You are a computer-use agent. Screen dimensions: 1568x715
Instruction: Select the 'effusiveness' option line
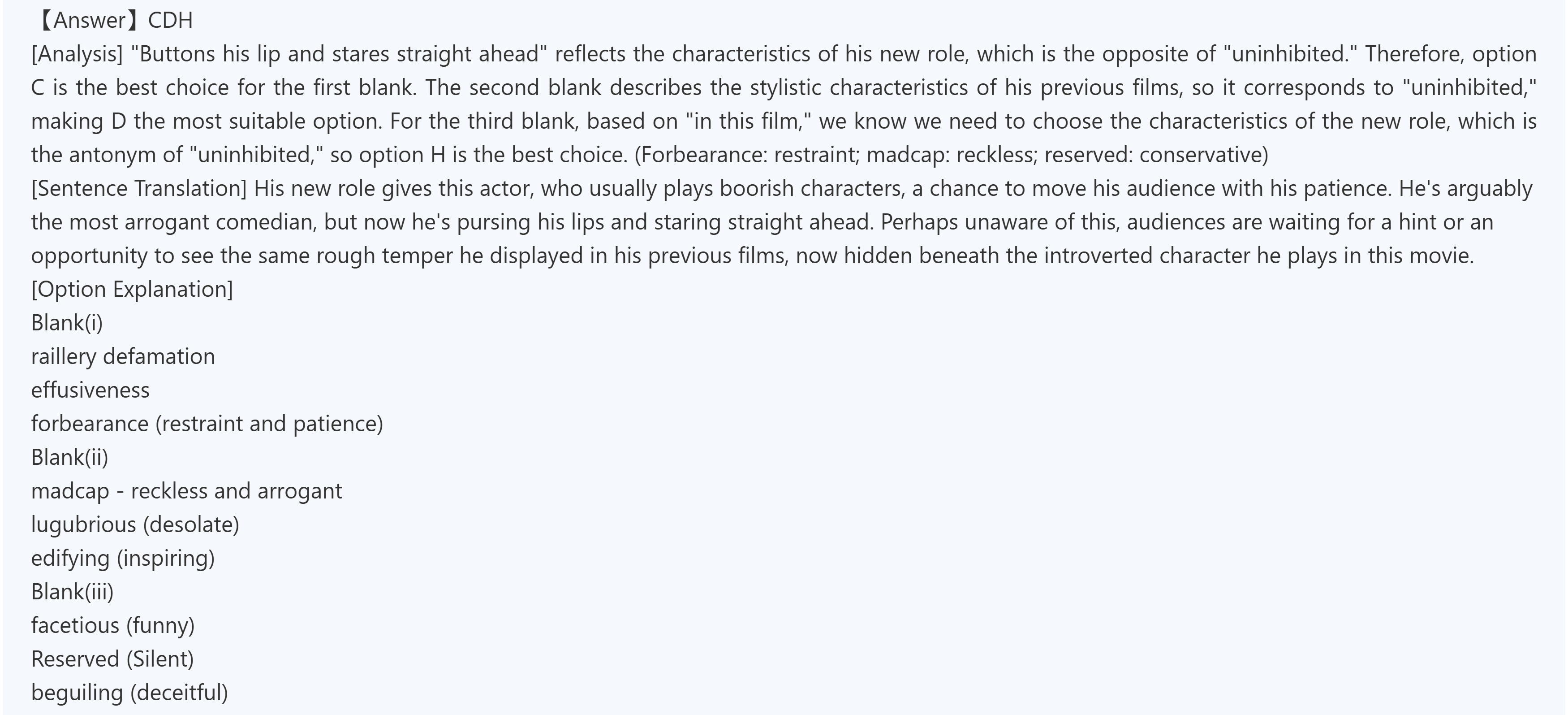pos(90,390)
